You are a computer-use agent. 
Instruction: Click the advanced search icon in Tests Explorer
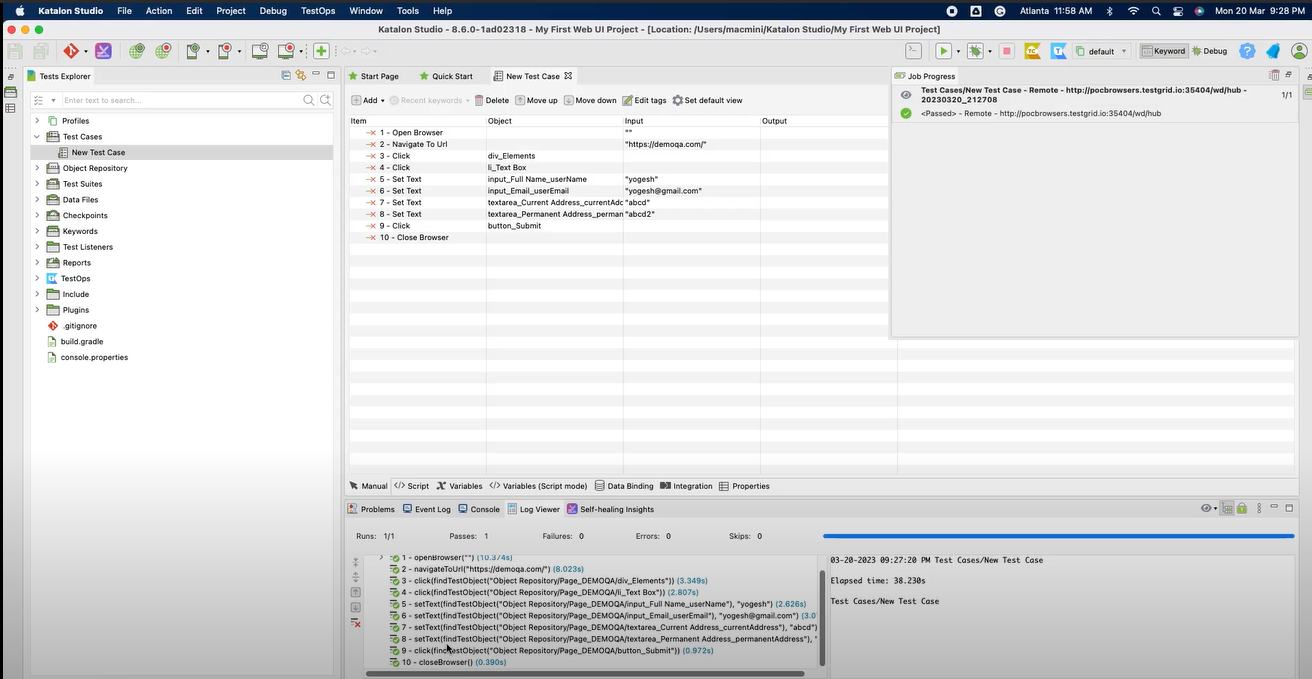[325, 100]
